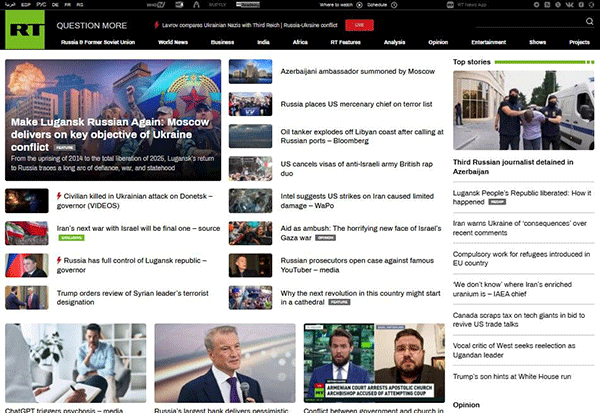Click the detained journalist top story photo
600x413 pixels.
[523, 110]
